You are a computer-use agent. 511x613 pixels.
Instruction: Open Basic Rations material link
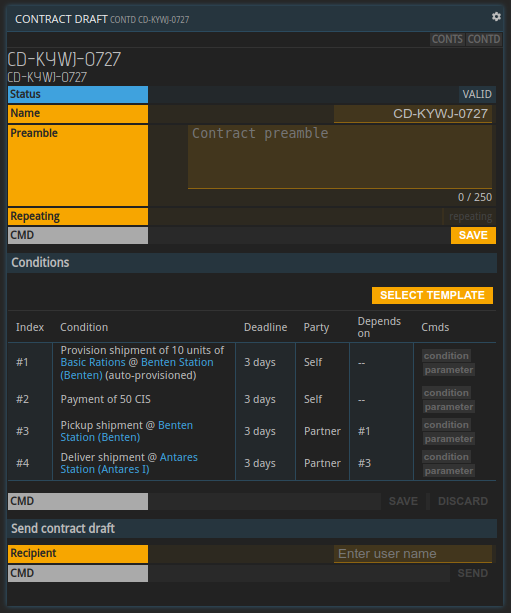pyautogui.click(x=93, y=362)
